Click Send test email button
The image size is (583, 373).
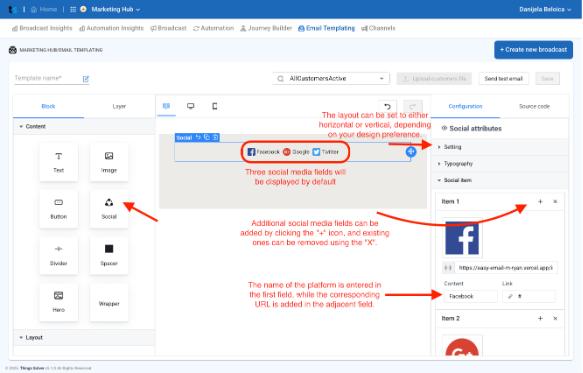click(x=503, y=78)
